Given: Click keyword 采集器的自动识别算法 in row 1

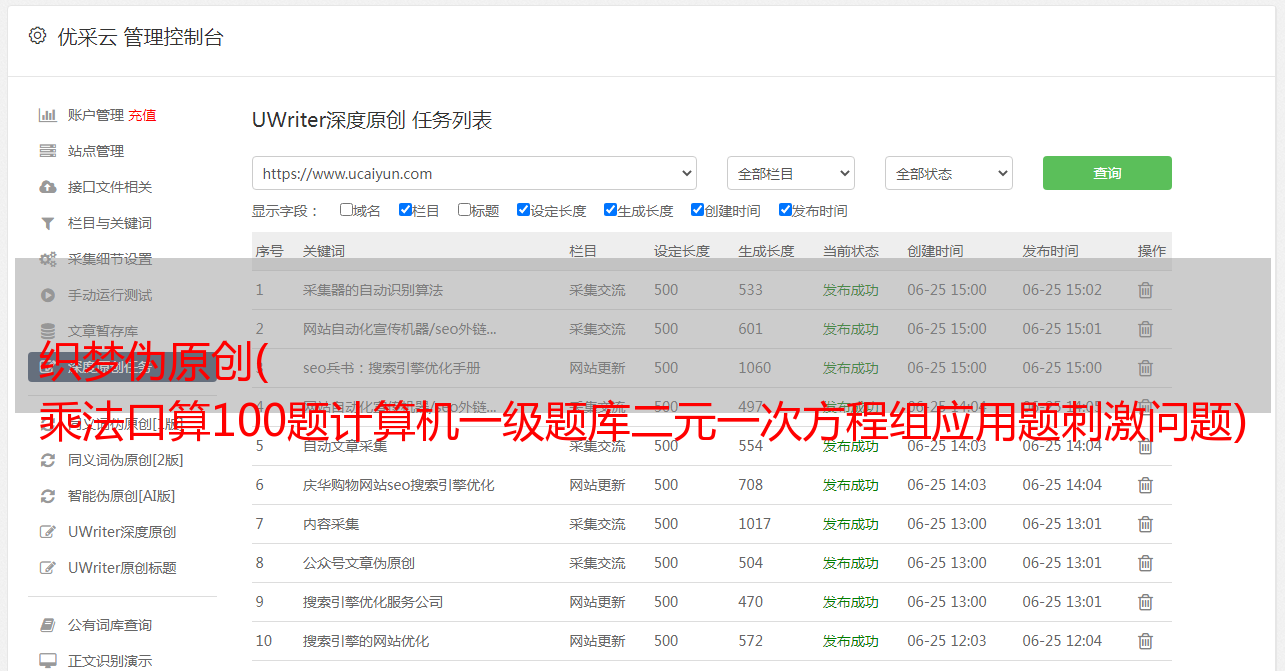Looking at the screenshot, I should click(372, 290).
